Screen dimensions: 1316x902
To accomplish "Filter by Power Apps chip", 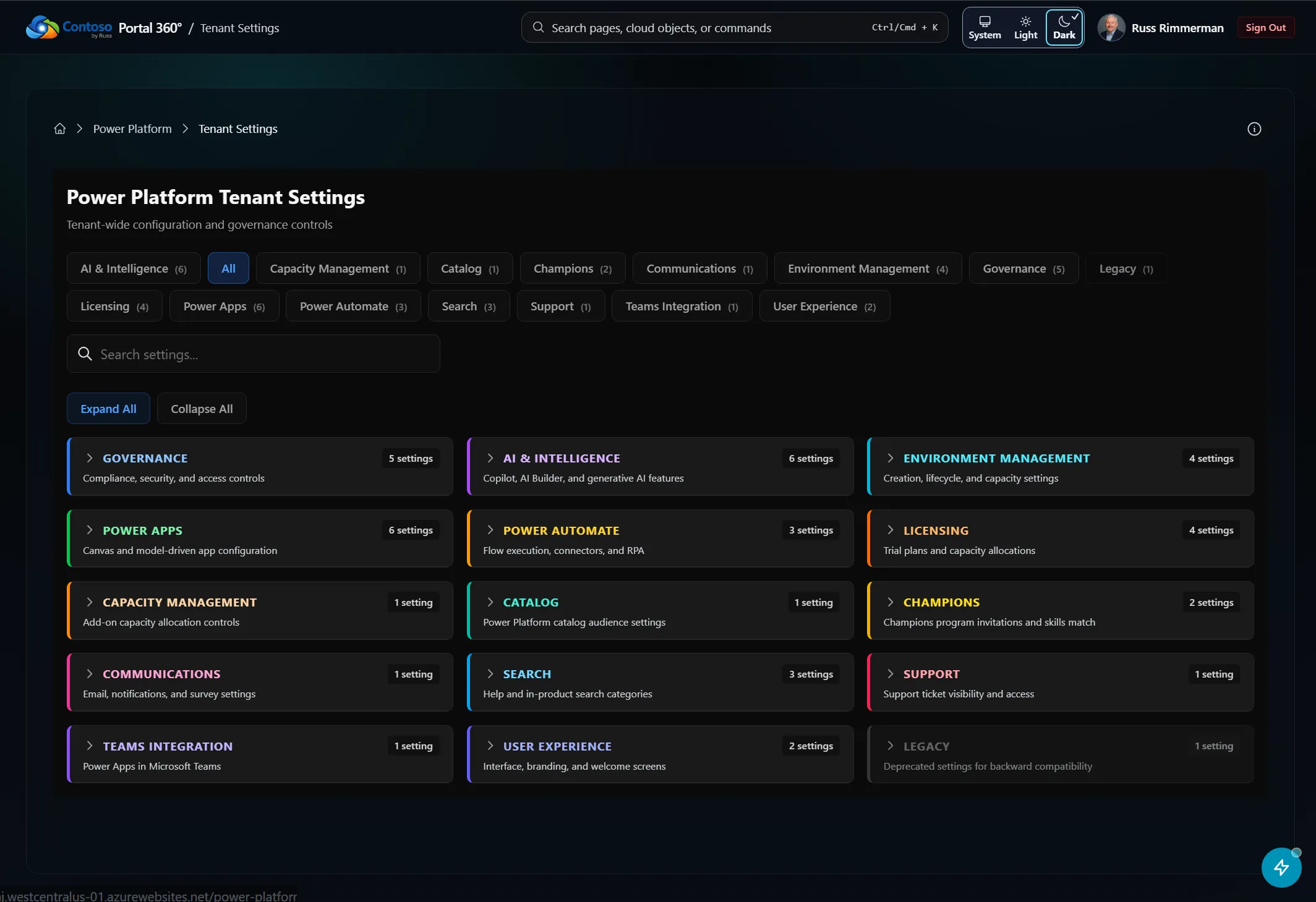I will (x=224, y=306).
